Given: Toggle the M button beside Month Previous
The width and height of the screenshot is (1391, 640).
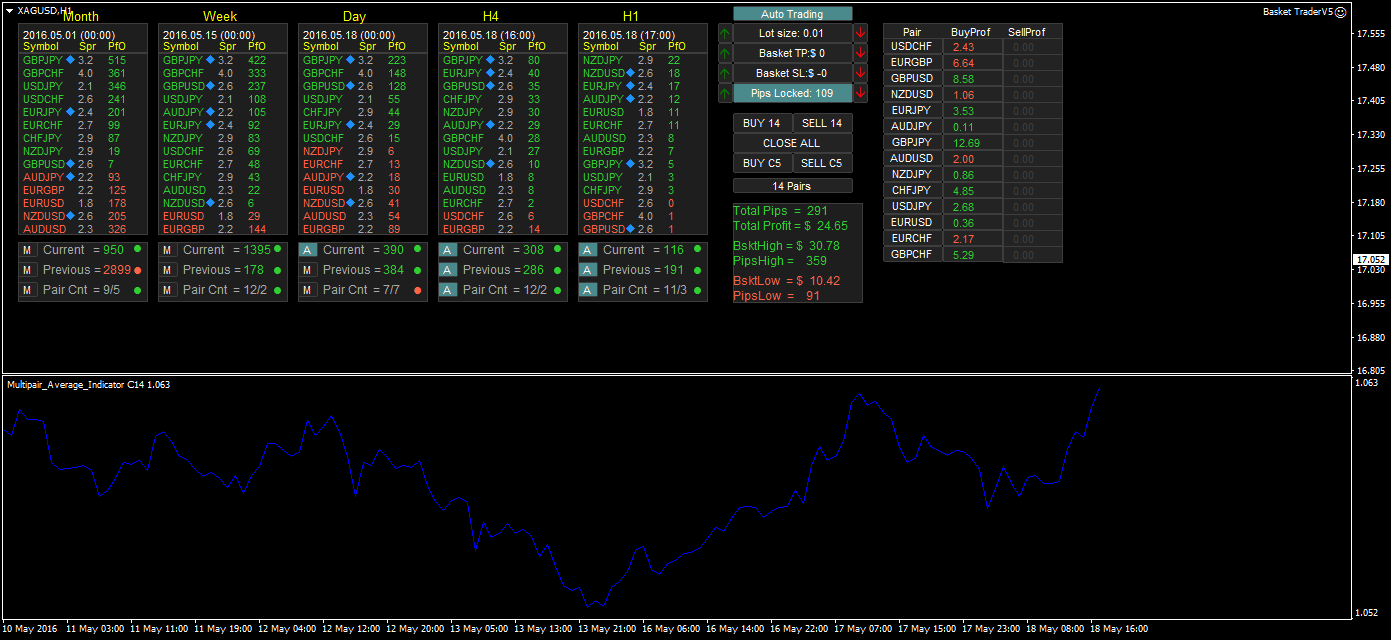Looking at the screenshot, I should click(28, 270).
